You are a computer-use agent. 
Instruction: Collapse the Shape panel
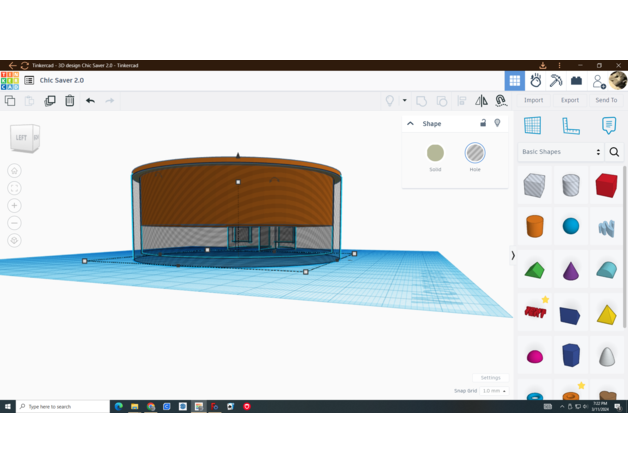tap(410, 124)
